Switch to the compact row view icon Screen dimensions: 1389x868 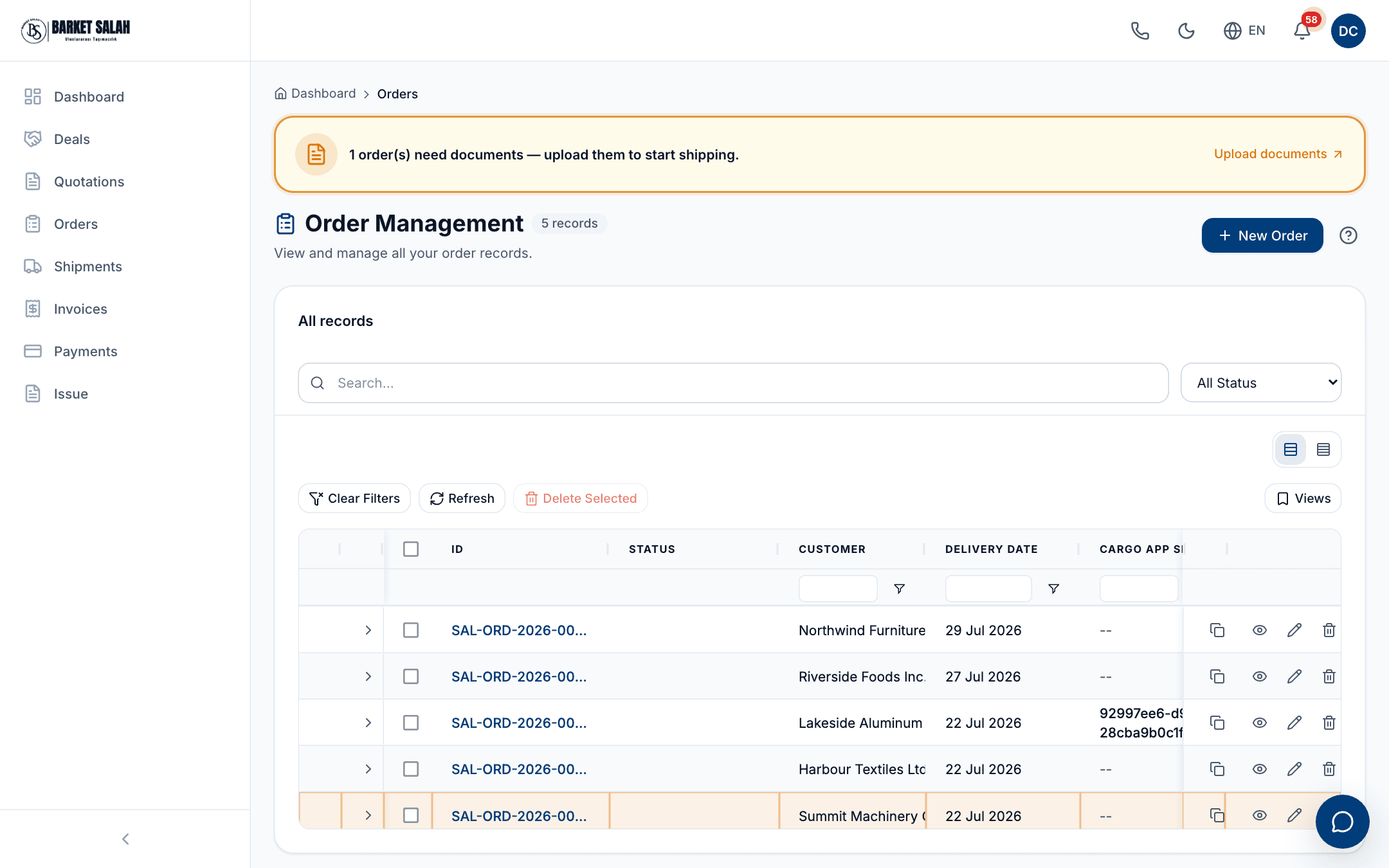pos(1323,449)
